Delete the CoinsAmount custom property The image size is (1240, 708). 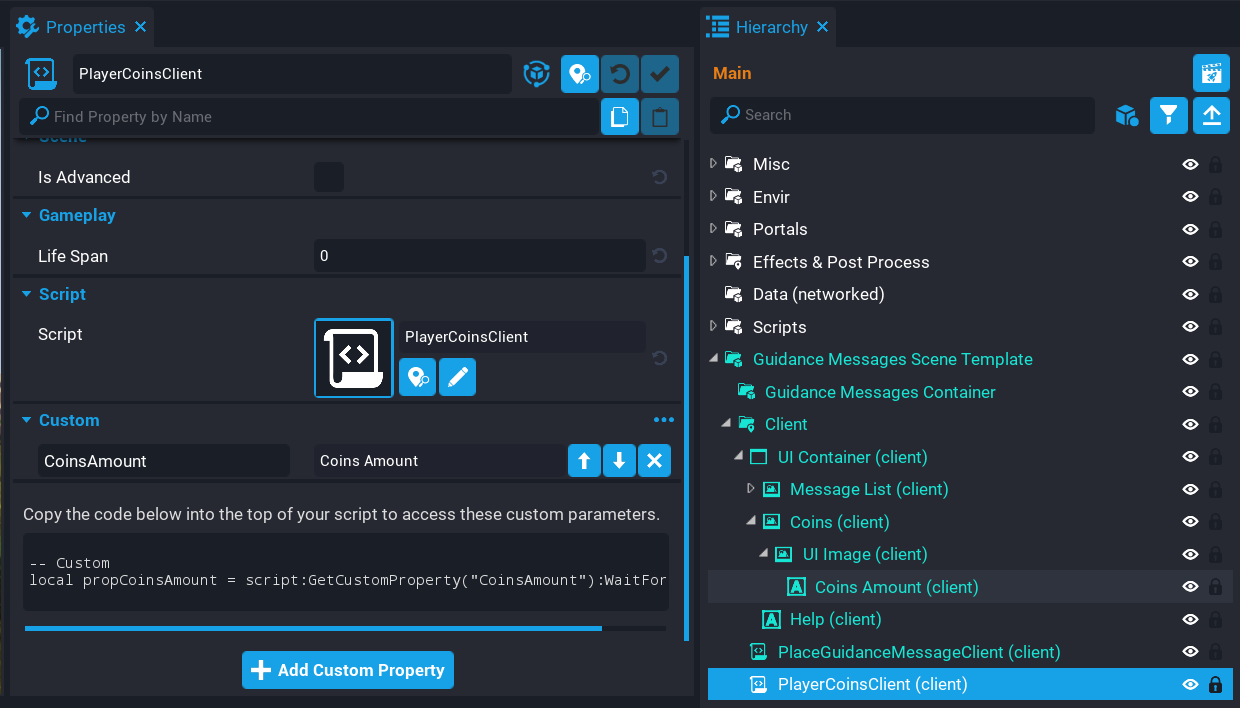pyautogui.click(x=654, y=461)
